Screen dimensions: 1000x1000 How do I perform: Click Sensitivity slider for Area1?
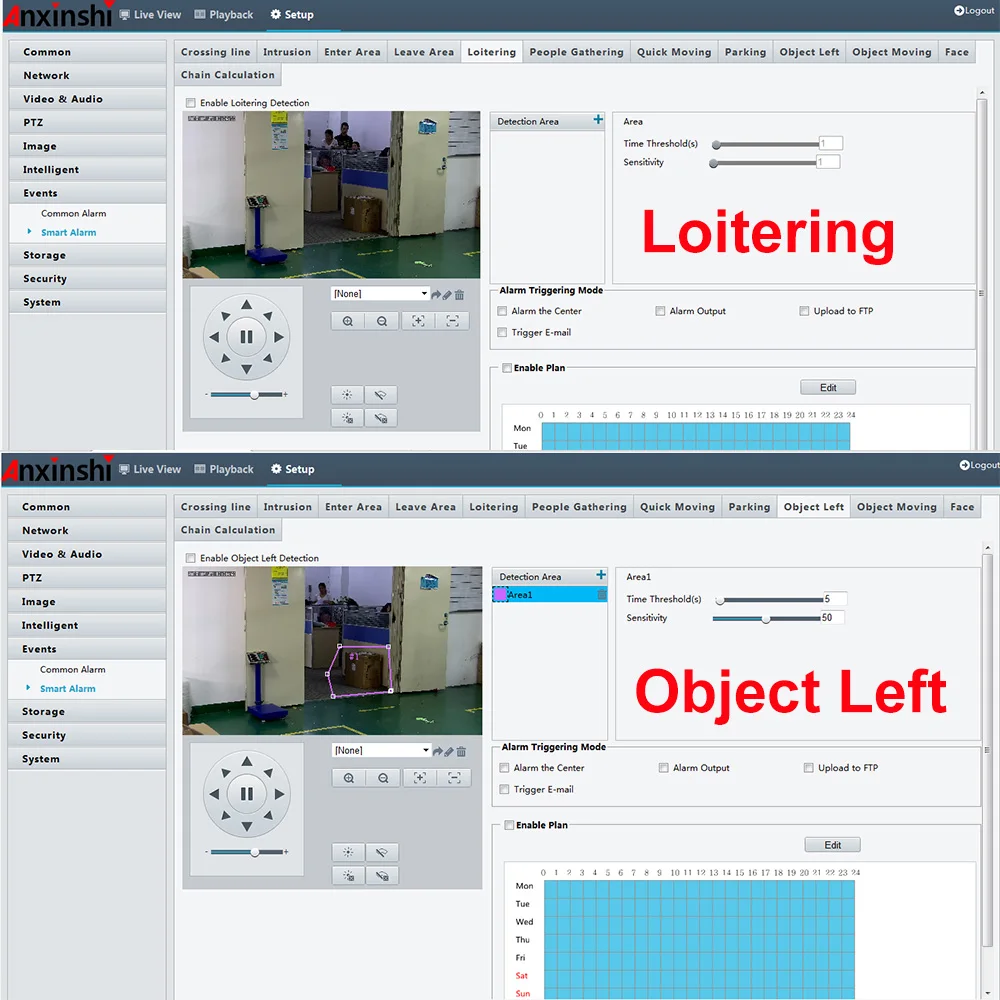coord(766,619)
